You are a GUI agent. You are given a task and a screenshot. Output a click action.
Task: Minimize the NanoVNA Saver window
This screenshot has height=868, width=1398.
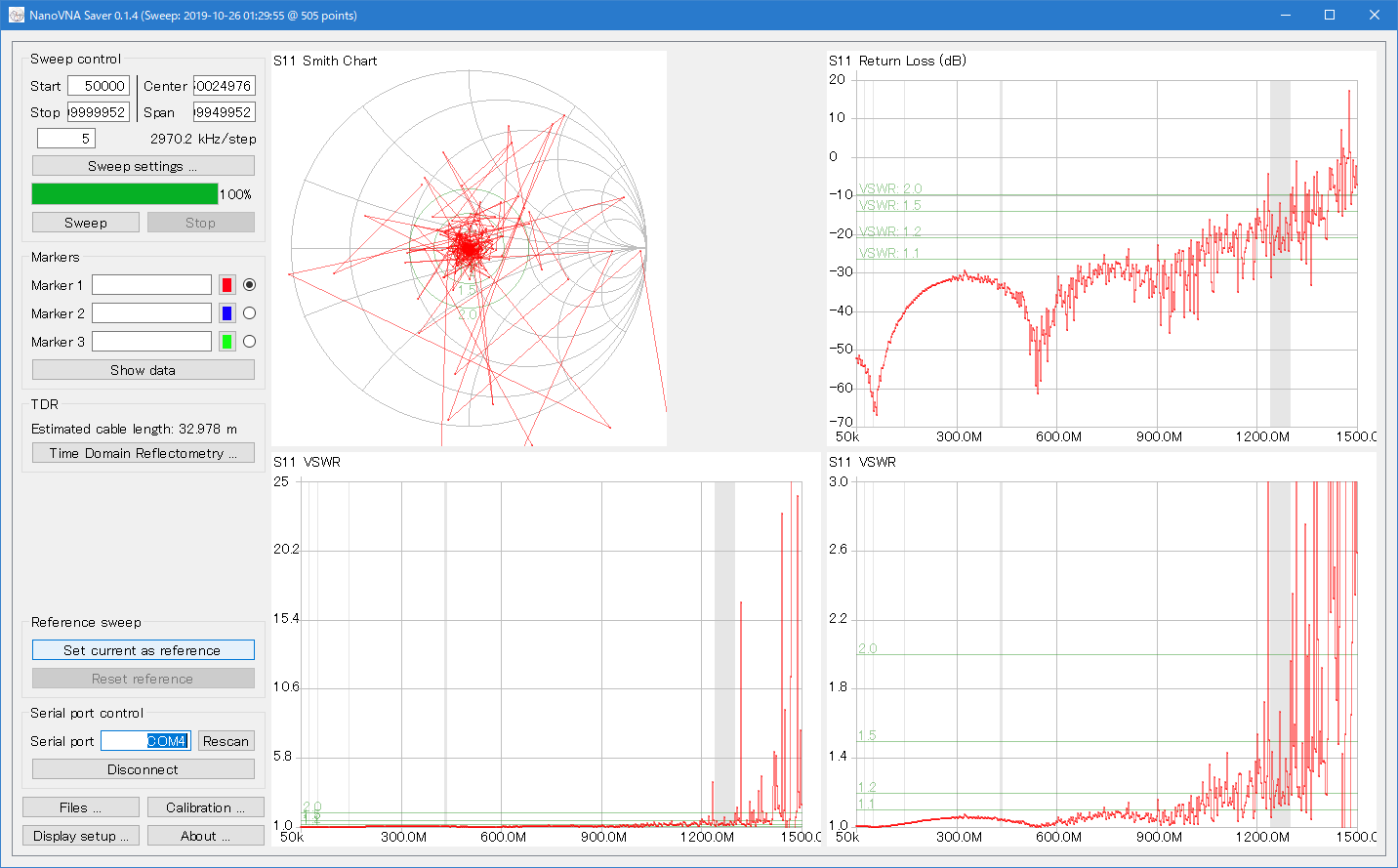[1285, 16]
